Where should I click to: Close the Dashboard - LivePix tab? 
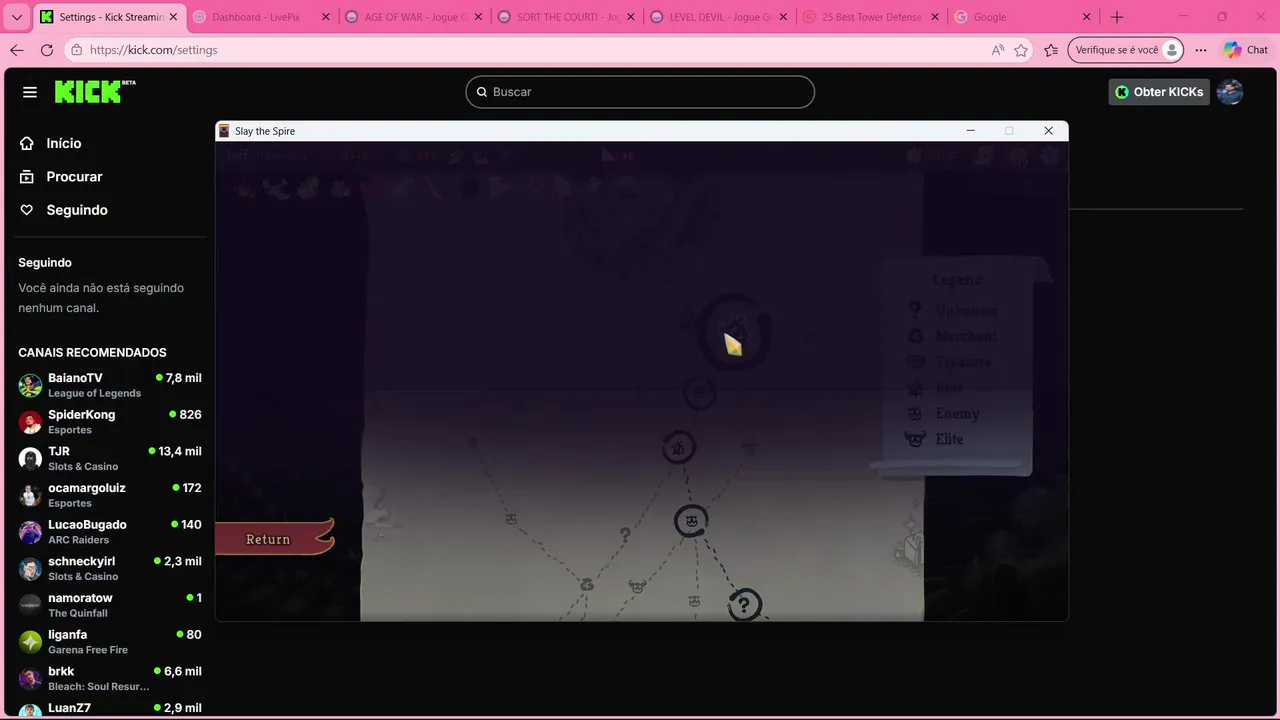(326, 17)
